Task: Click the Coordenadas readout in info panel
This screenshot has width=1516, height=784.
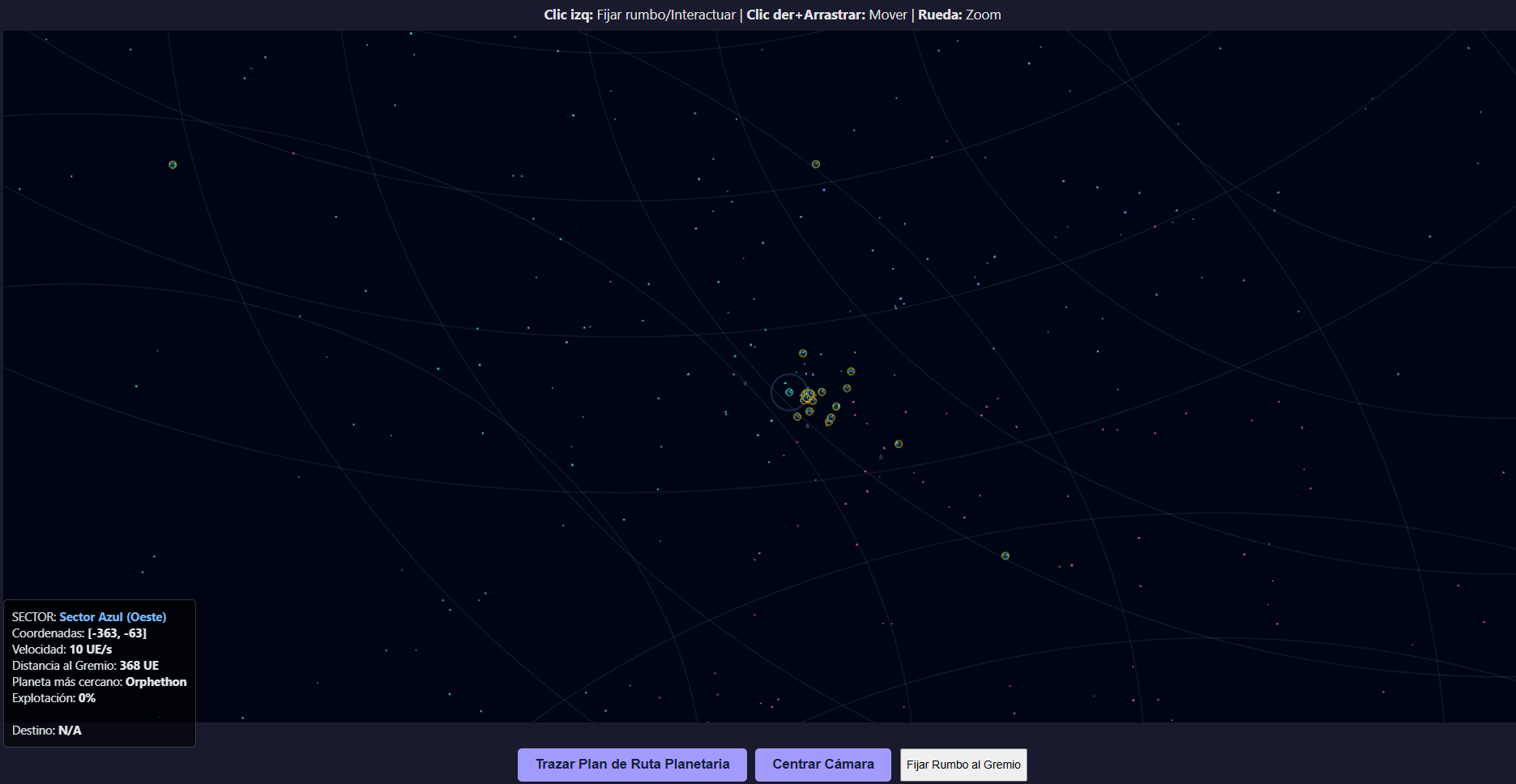Action: click(x=79, y=633)
